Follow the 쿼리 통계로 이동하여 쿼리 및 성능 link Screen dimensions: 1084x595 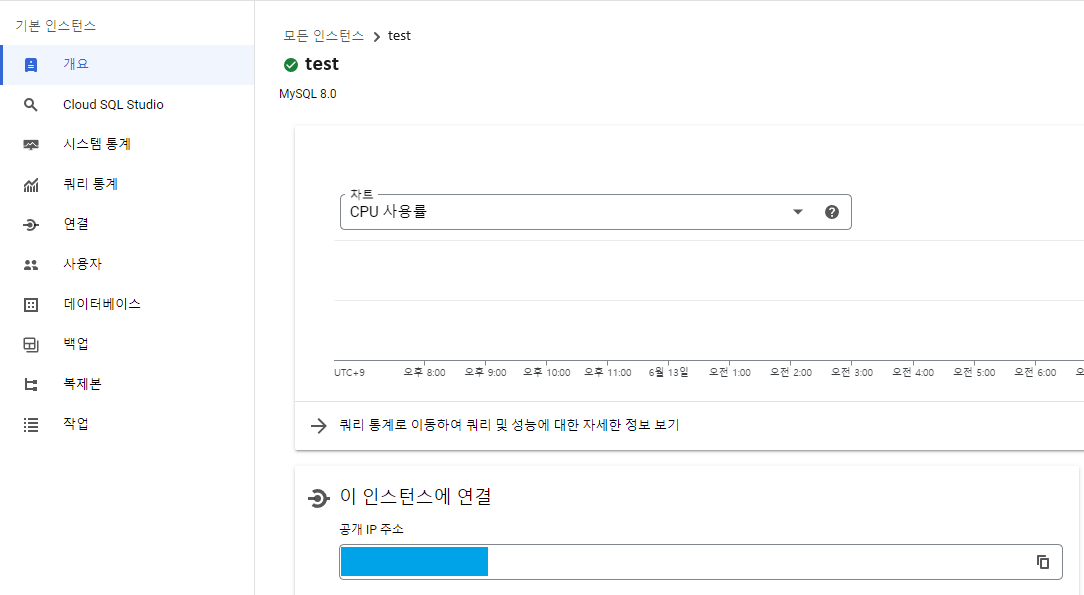(x=509, y=425)
